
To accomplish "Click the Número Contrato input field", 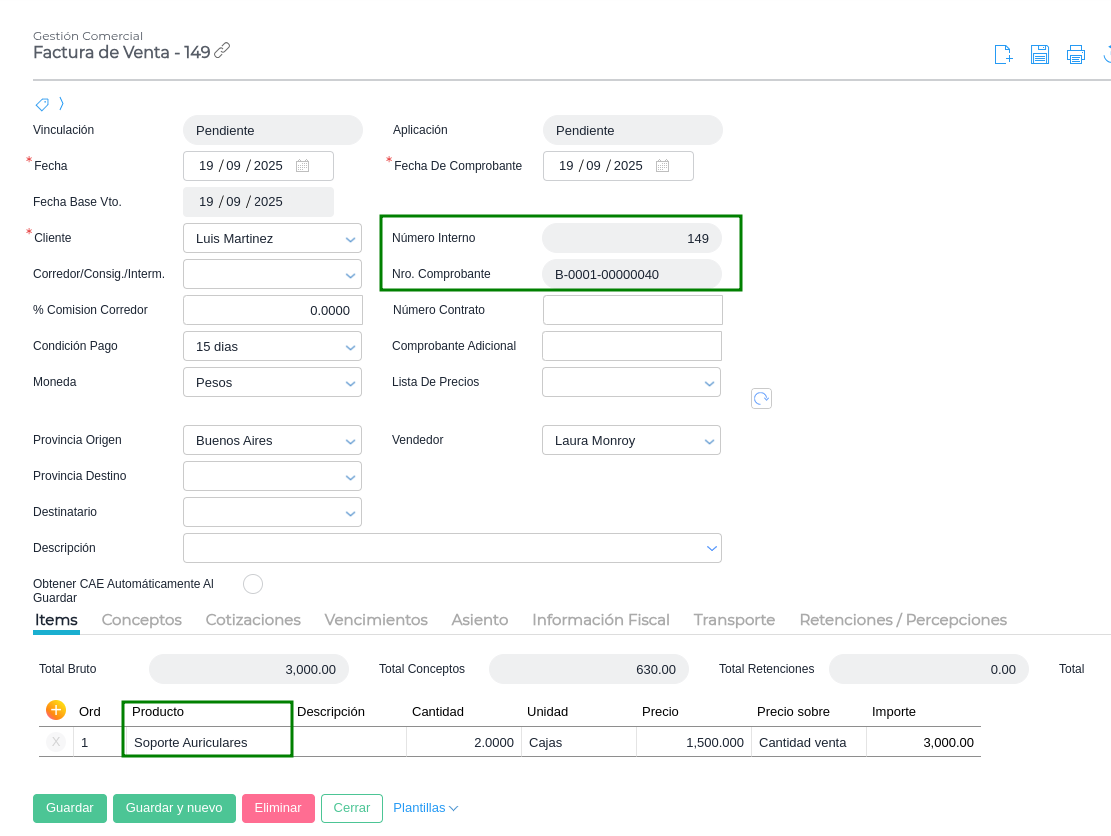I will coord(632,310).
